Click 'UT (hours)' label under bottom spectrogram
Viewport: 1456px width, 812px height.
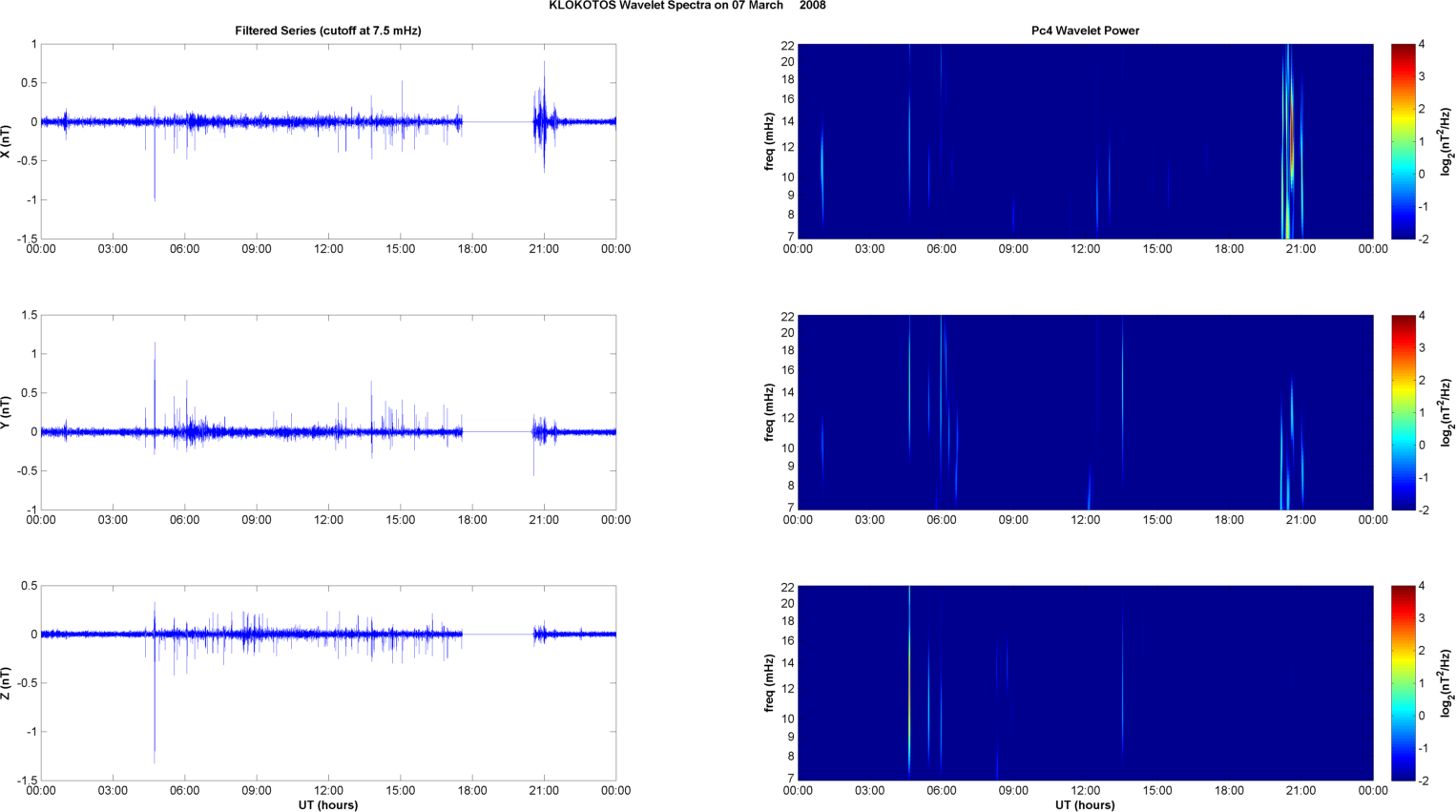point(1085,805)
